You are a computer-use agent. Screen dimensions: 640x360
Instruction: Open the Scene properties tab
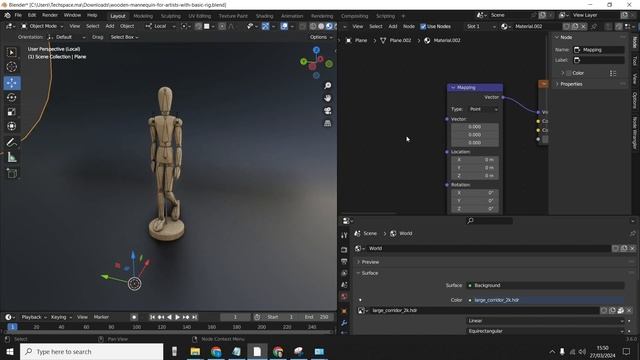click(344, 284)
